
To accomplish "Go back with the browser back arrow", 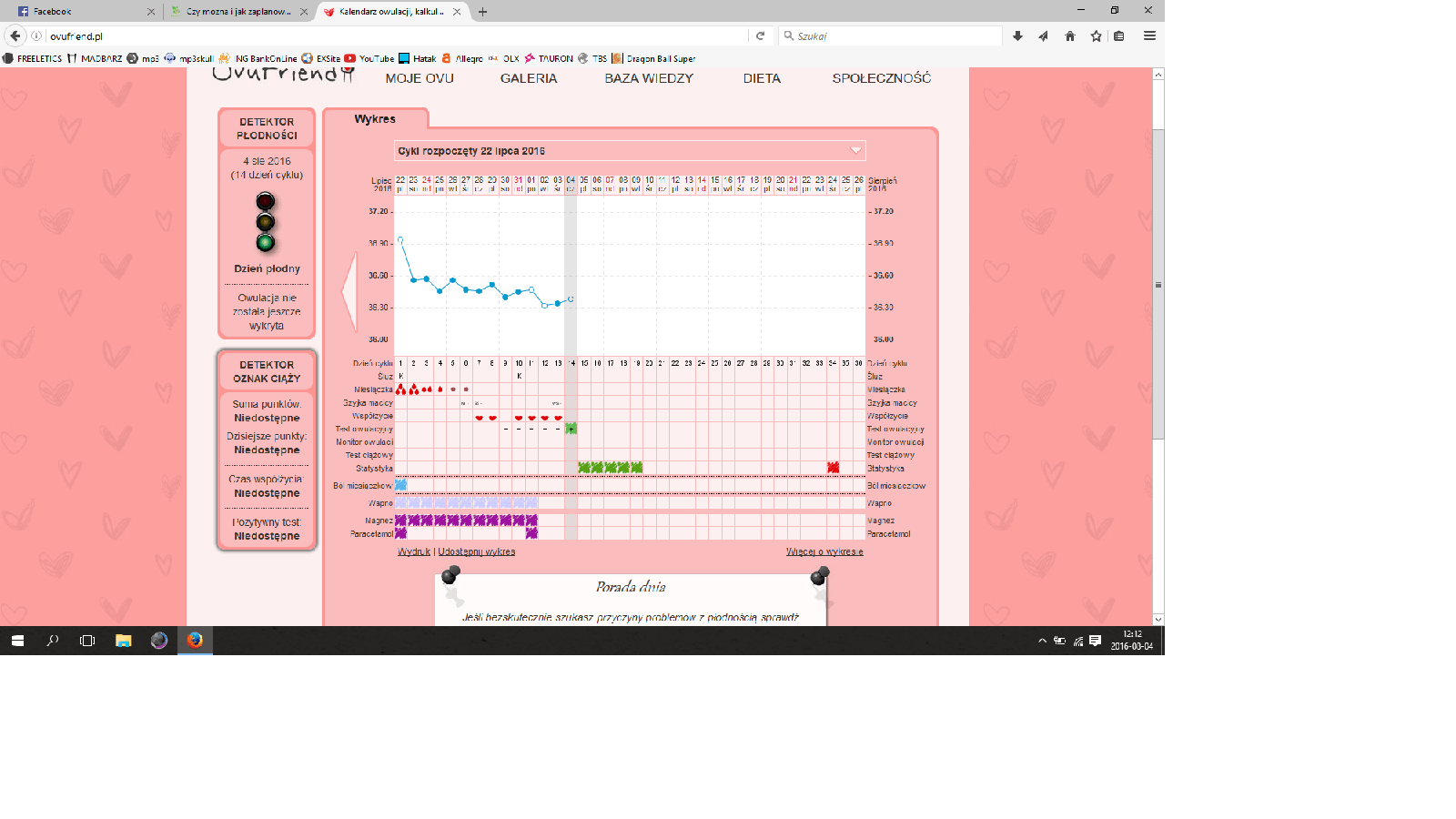I will (x=15, y=35).
